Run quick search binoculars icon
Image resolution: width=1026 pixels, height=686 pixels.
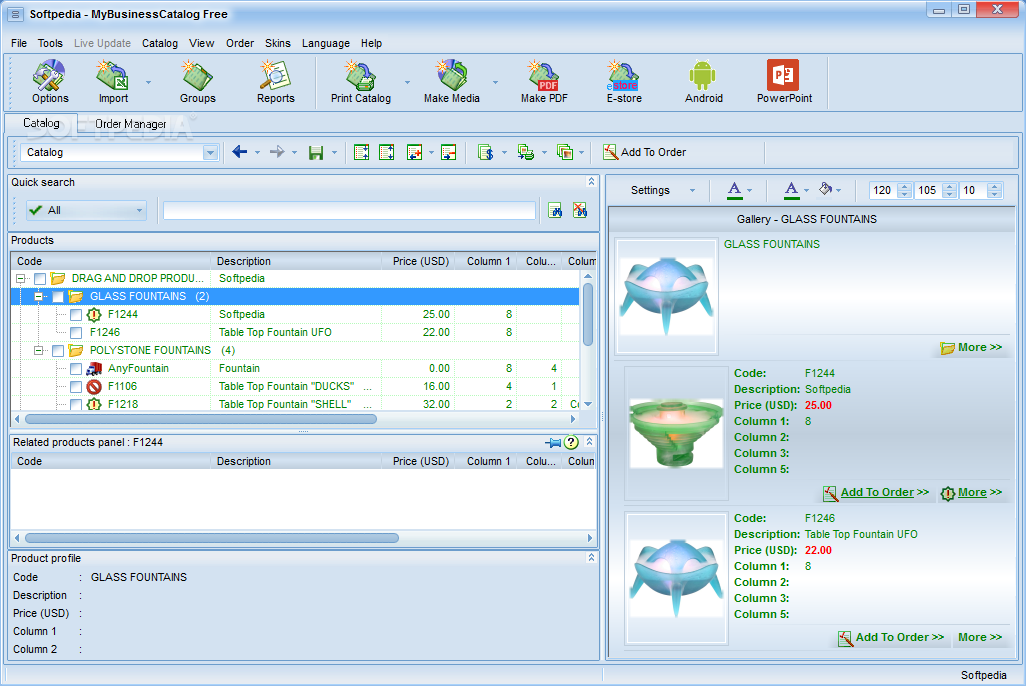(x=555, y=210)
